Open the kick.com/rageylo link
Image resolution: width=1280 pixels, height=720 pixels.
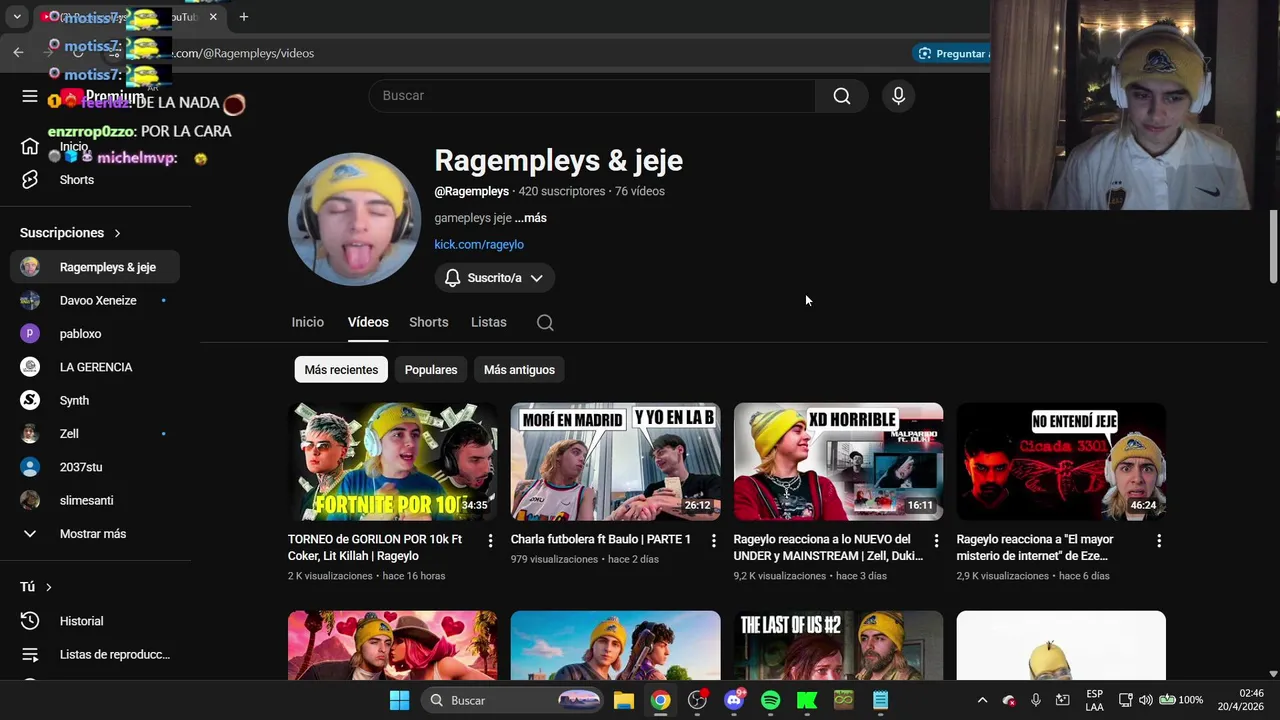click(x=479, y=244)
